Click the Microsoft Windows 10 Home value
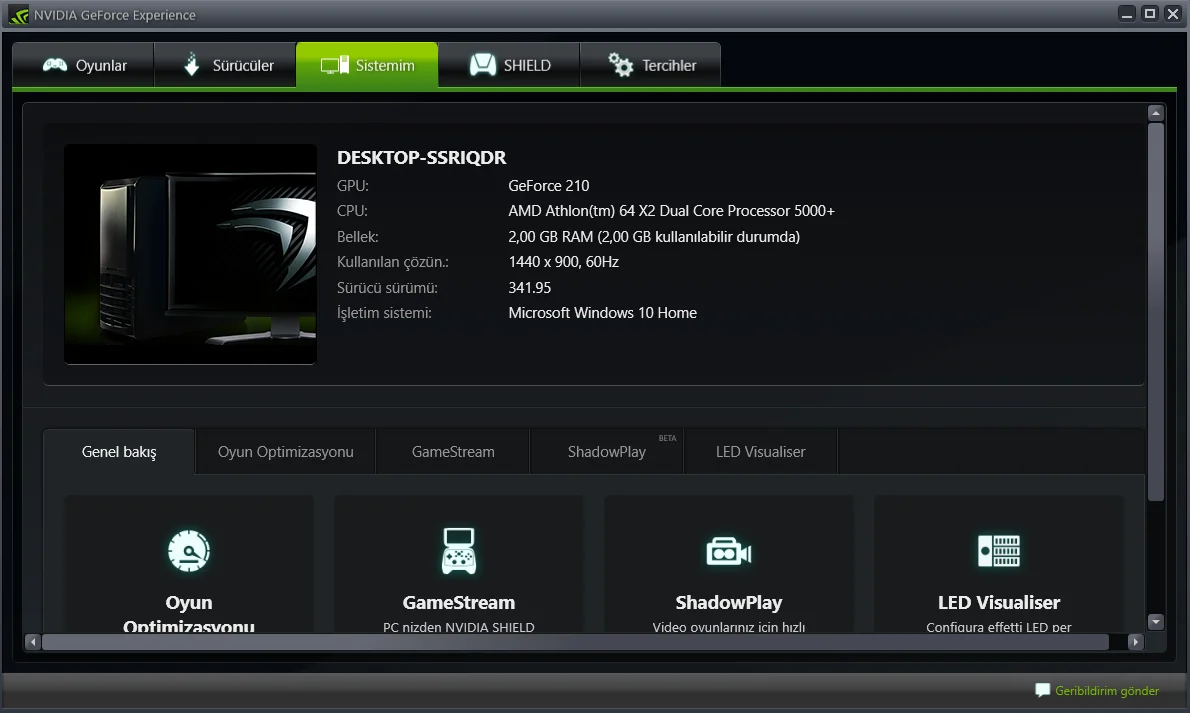The image size is (1190, 713). tap(603, 313)
